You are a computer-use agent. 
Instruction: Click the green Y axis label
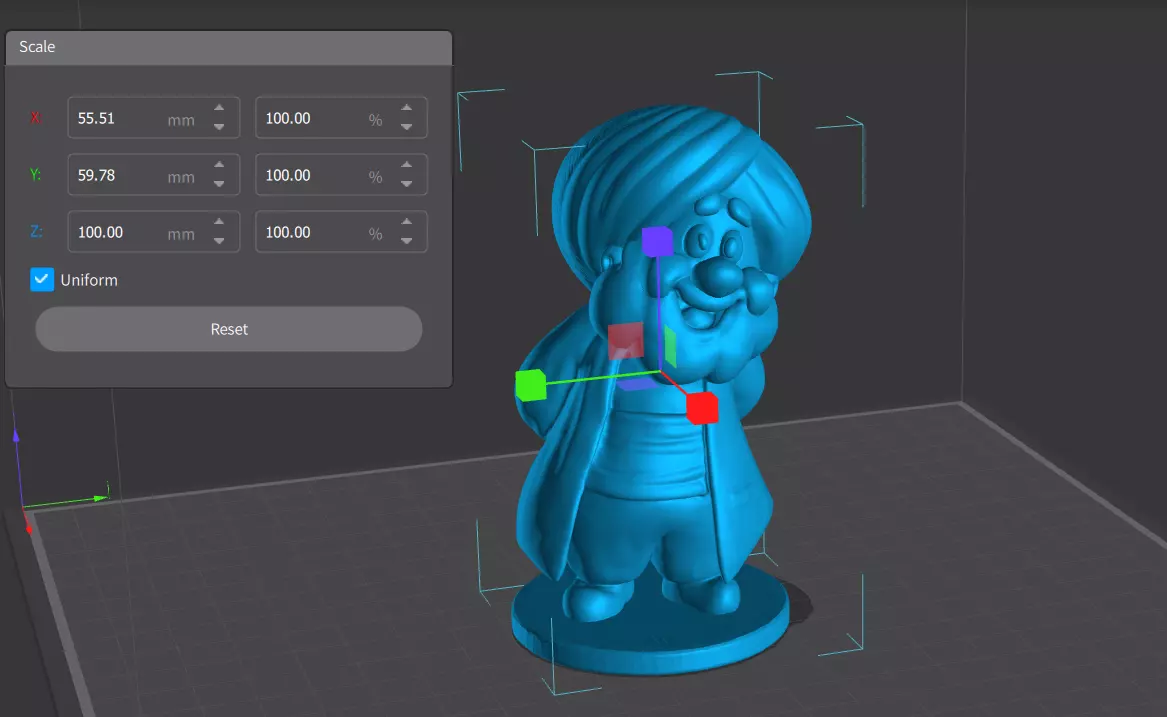click(x=35, y=175)
